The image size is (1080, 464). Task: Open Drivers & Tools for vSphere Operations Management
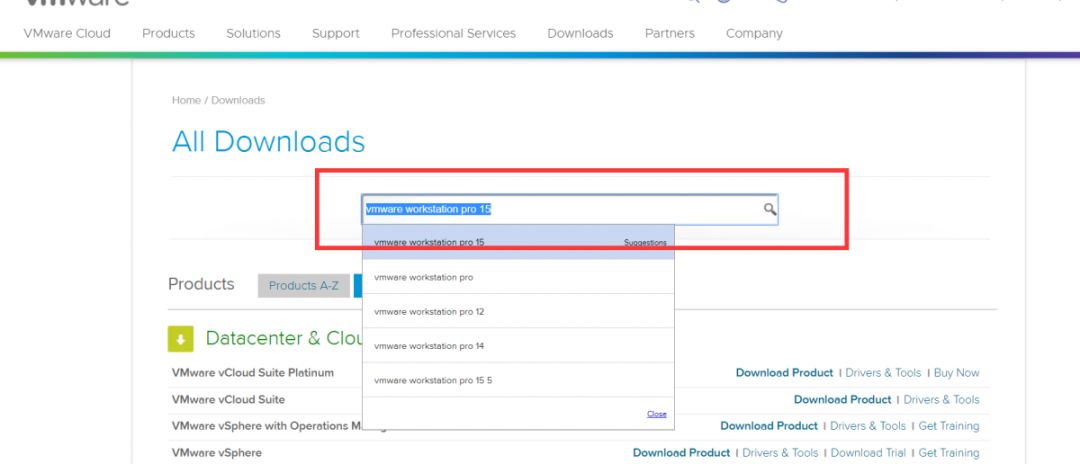pyautogui.click(x=868, y=426)
